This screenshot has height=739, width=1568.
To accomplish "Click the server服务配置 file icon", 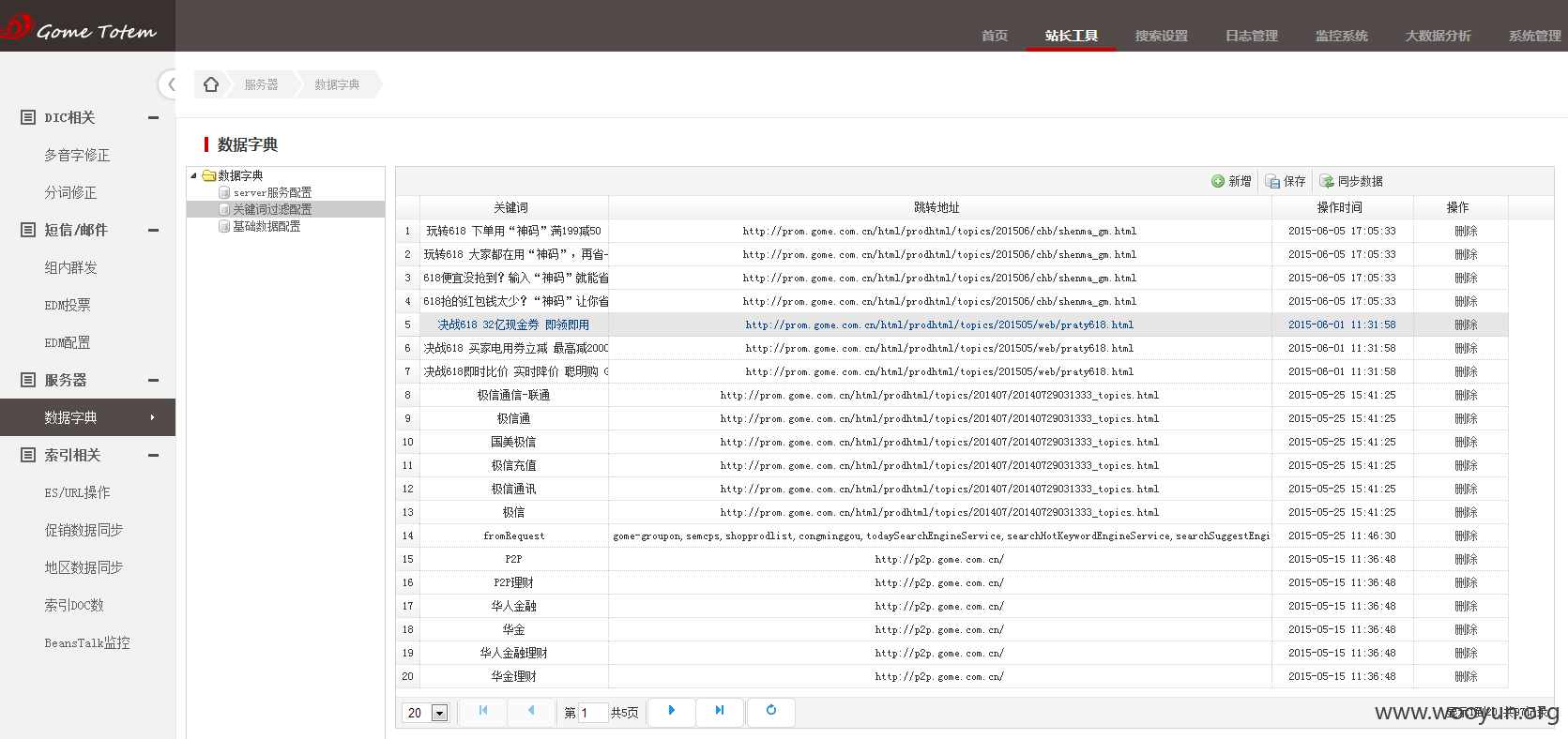I will 224,192.
